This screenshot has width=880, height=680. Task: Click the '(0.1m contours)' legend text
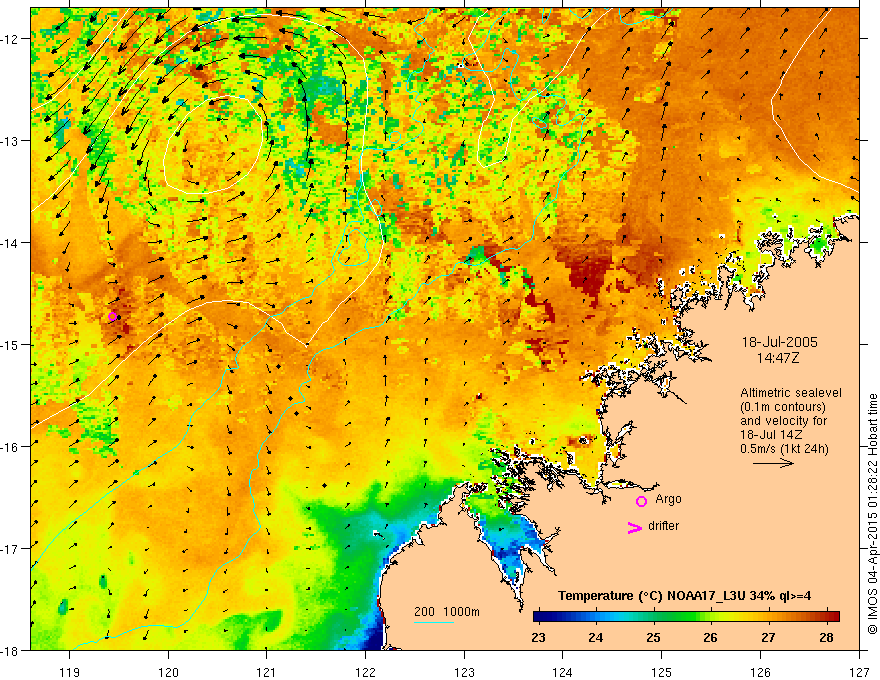(x=783, y=407)
